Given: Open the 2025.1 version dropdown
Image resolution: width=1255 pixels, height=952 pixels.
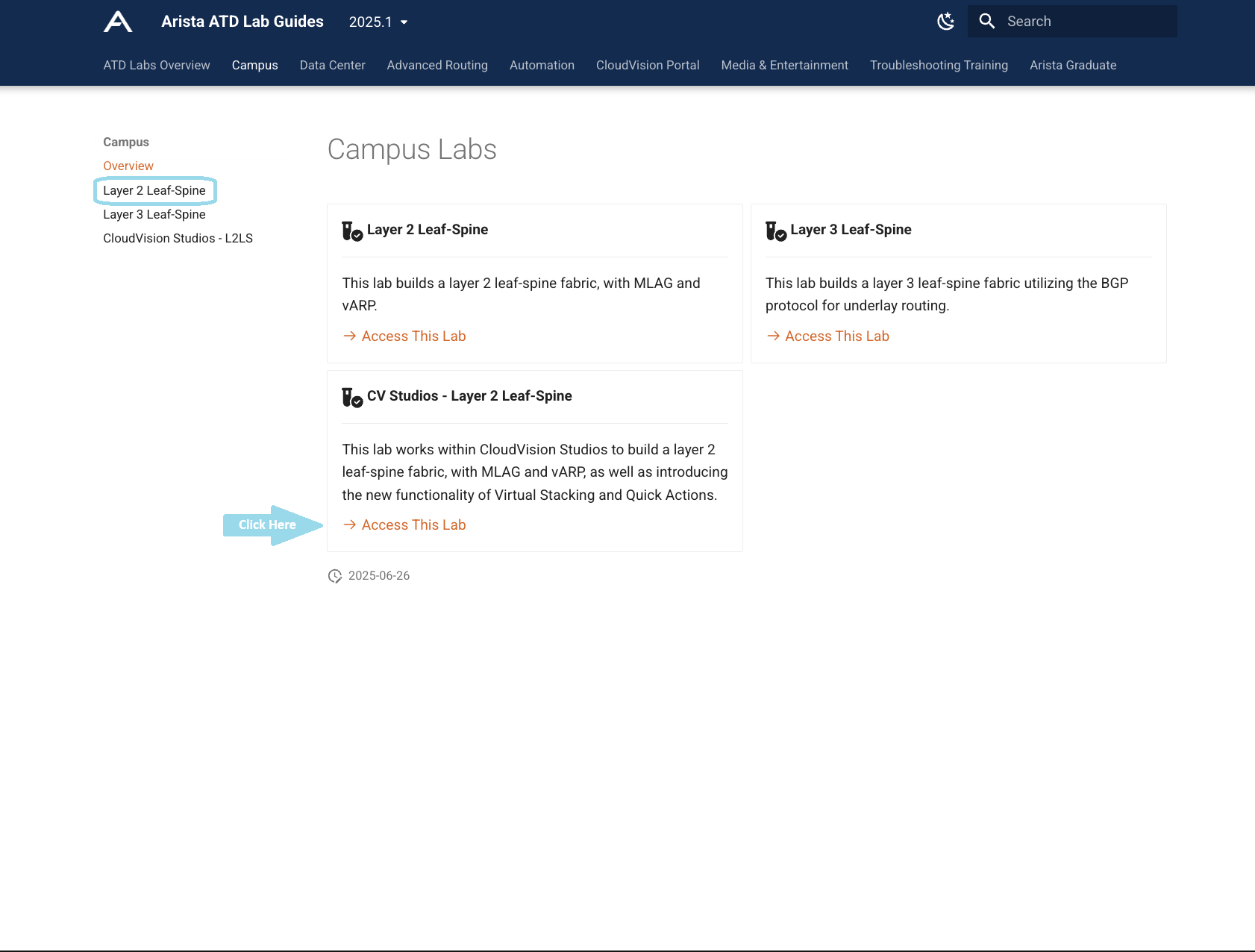Looking at the screenshot, I should tap(378, 22).
